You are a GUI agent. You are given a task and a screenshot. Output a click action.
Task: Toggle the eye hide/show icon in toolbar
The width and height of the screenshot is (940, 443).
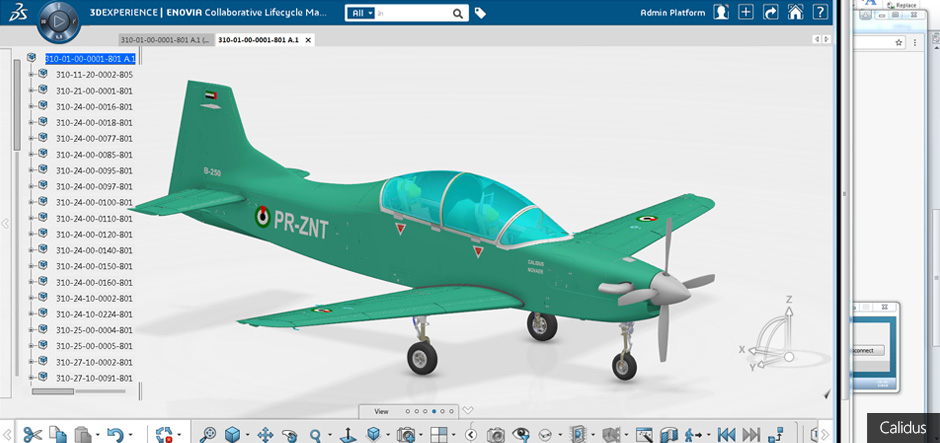(x=520, y=434)
